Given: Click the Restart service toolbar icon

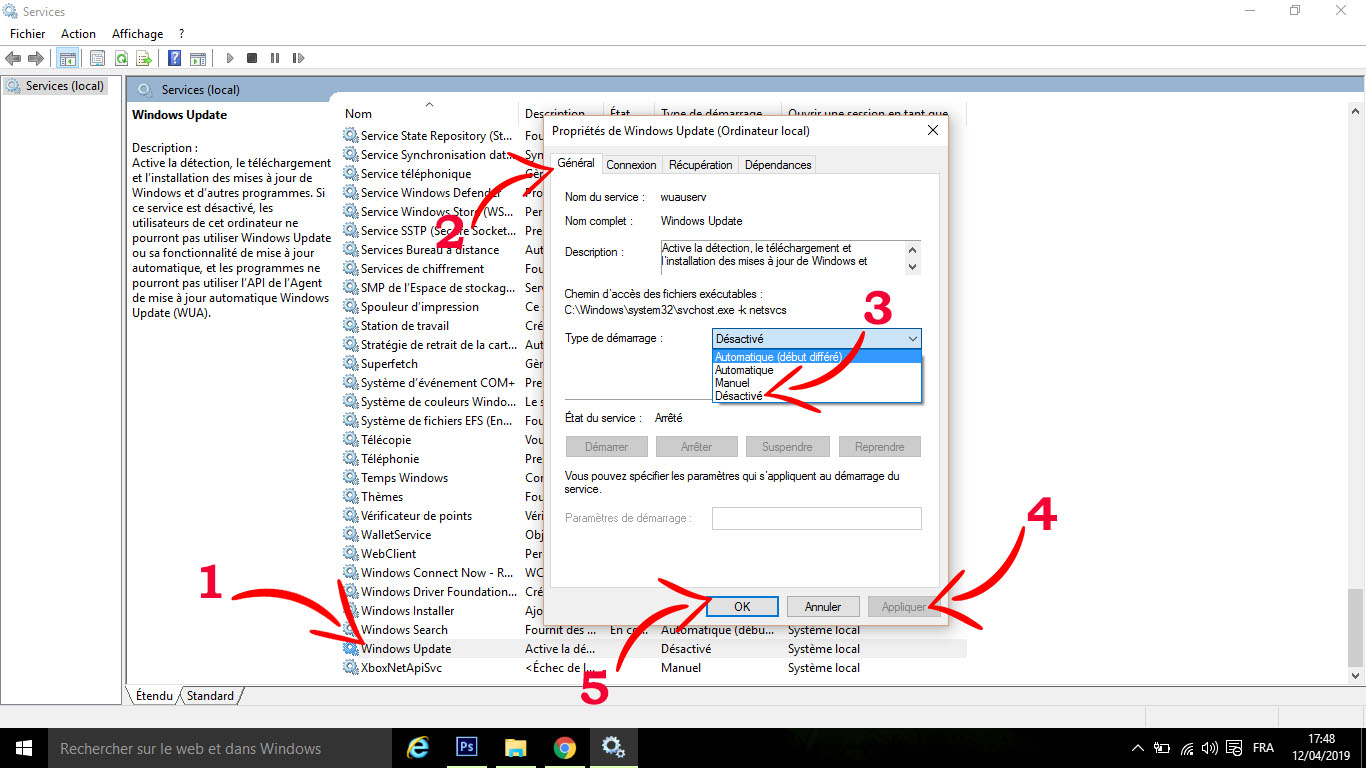Looking at the screenshot, I should point(297,58).
